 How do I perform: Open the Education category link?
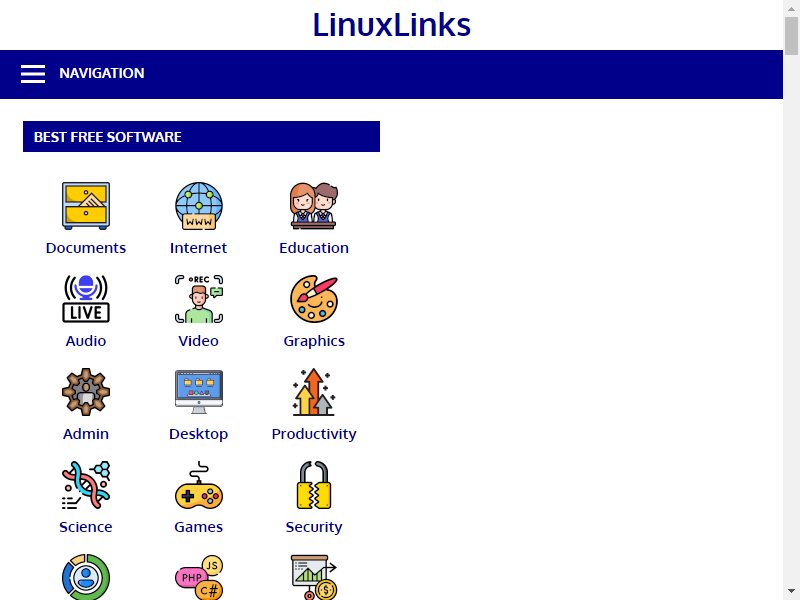314,248
